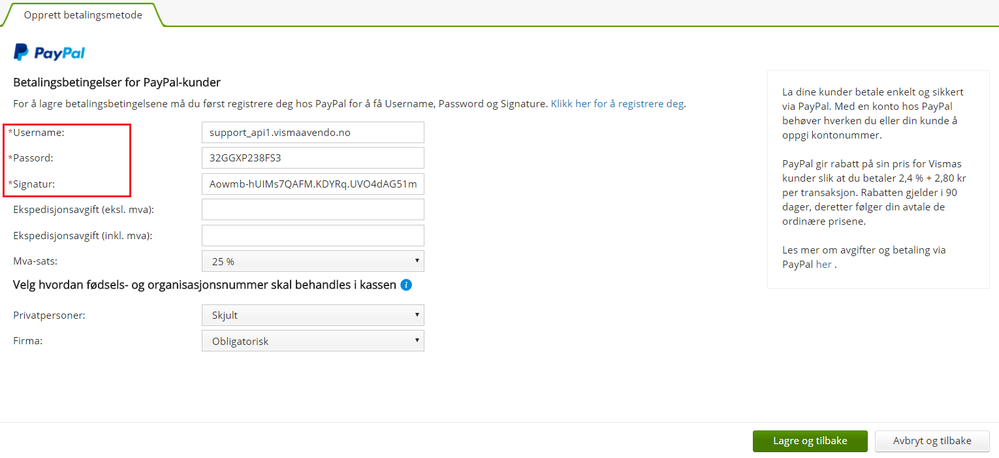Click the Ekspedisjonsavgift (inkl. mva) field
Image resolution: width=999 pixels, height=458 pixels.
tap(312, 235)
